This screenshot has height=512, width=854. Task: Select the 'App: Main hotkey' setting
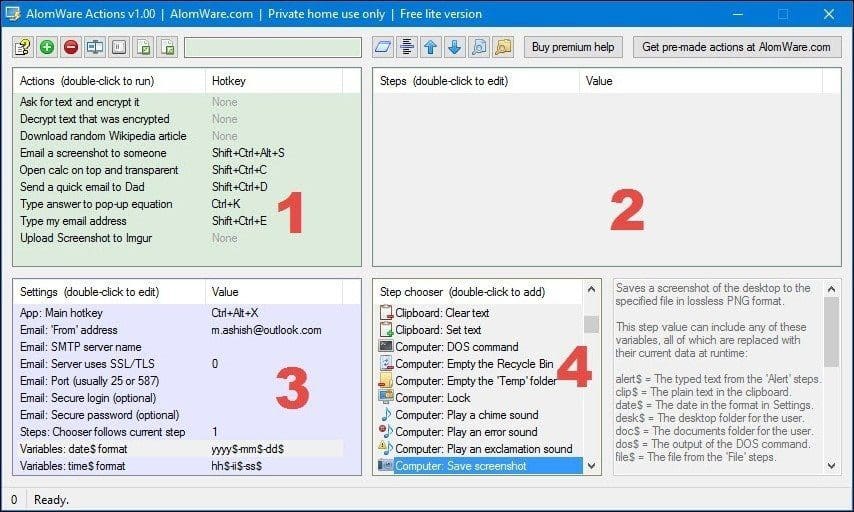click(61, 313)
